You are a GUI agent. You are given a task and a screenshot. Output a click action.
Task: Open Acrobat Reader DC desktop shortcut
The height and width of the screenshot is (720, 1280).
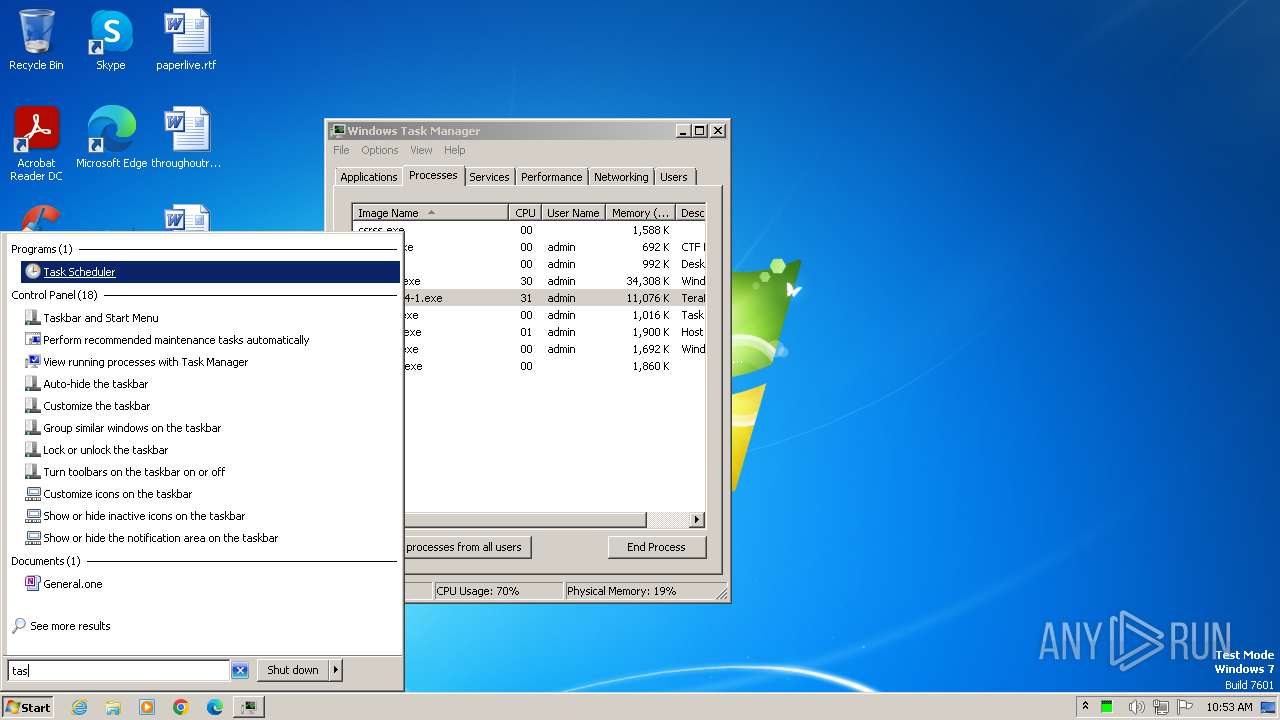click(x=36, y=144)
